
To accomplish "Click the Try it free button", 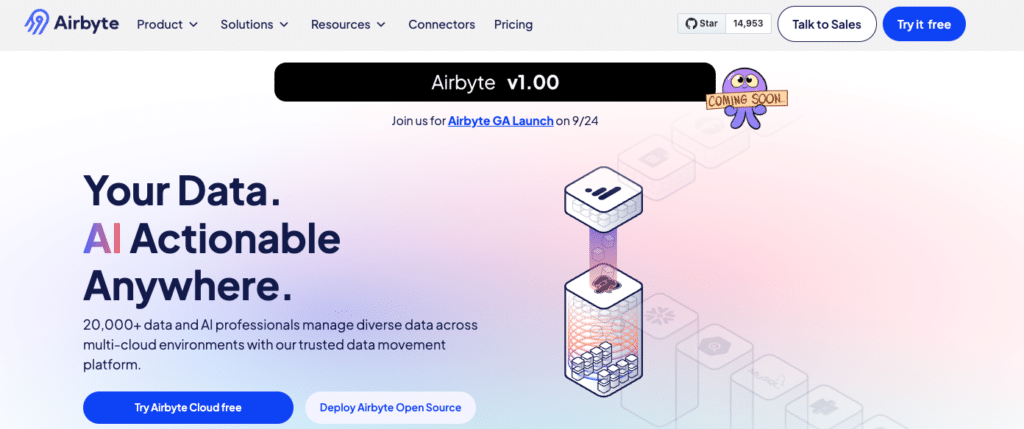I will pyautogui.click(x=923, y=24).
